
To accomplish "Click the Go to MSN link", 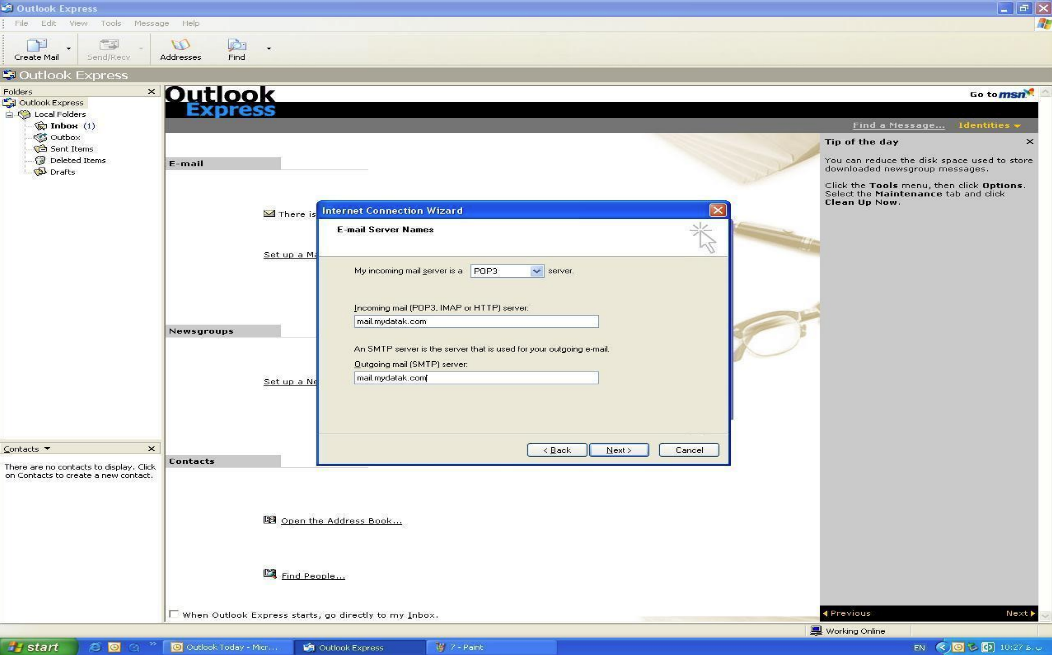I will (1001, 94).
